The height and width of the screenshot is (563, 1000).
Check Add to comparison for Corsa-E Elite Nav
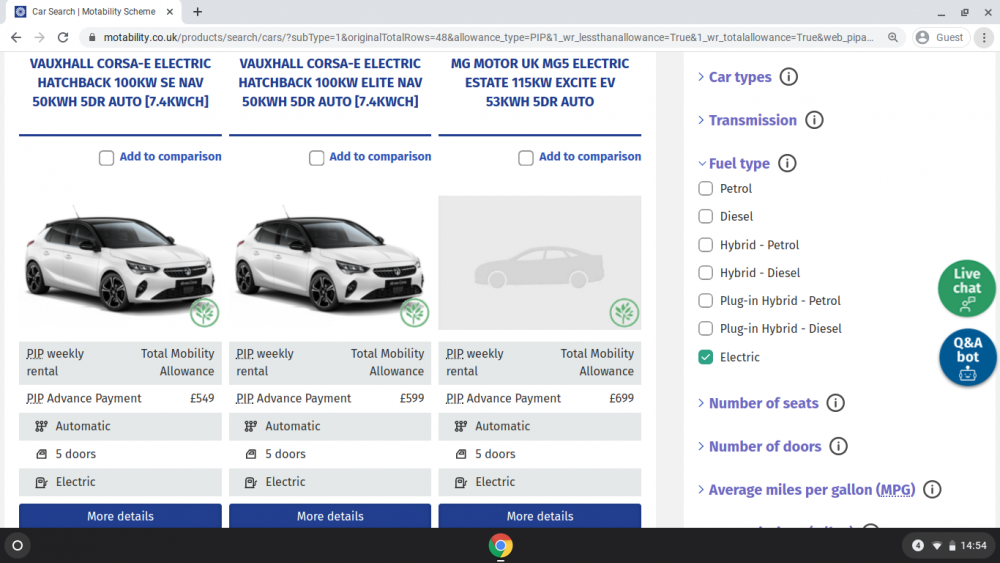[316, 157]
